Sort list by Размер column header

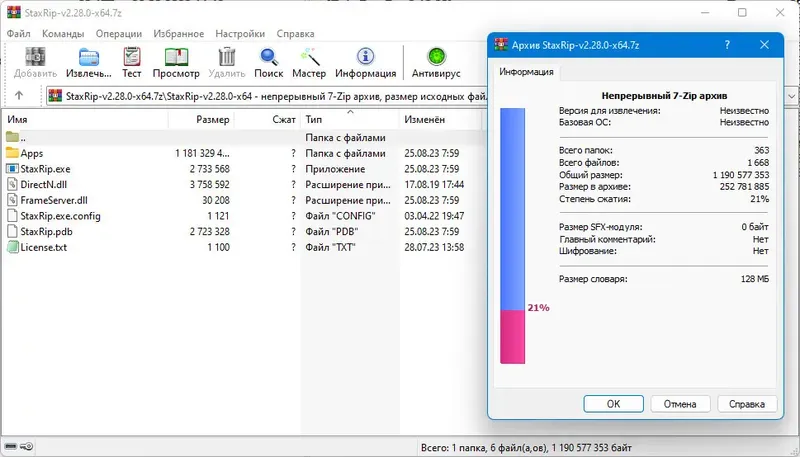[x=201, y=119]
